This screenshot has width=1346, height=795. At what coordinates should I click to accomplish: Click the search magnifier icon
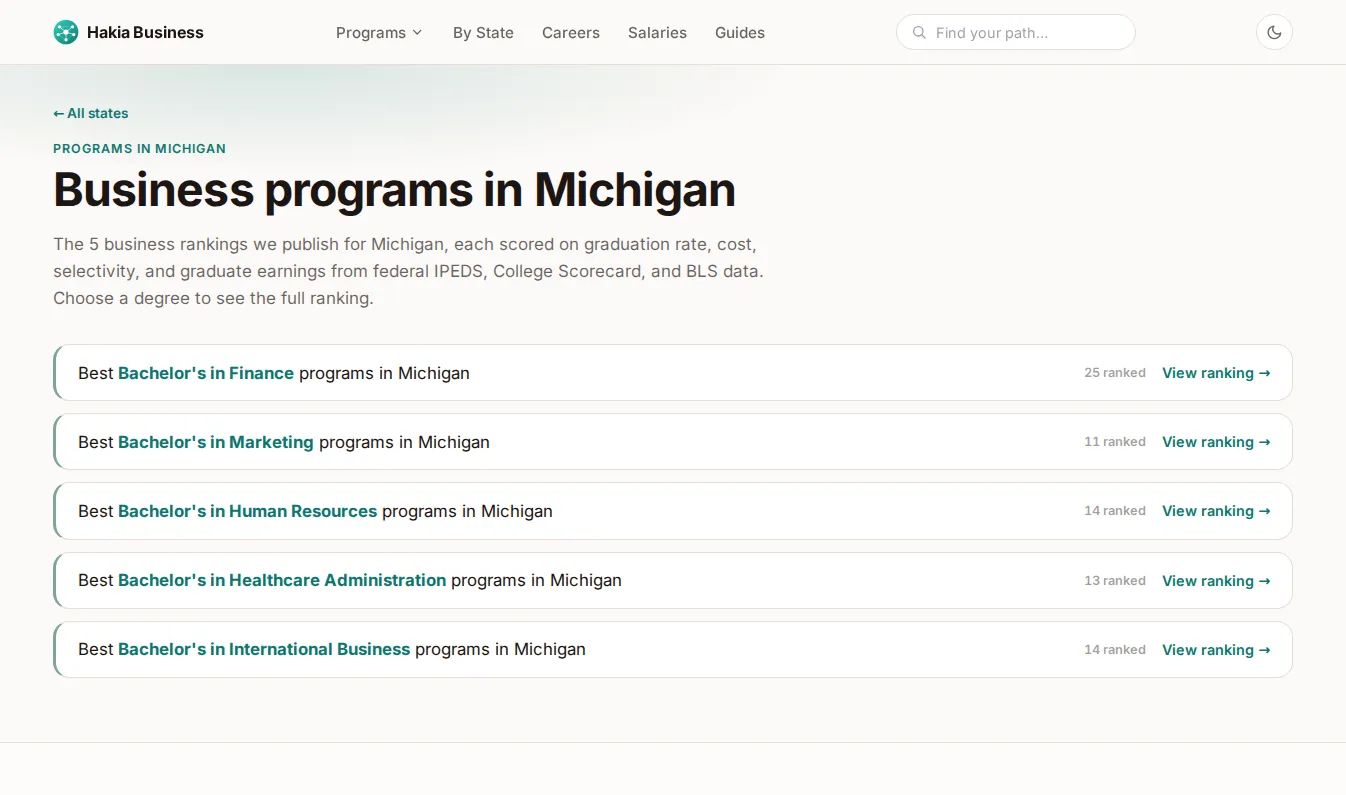(919, 32)
